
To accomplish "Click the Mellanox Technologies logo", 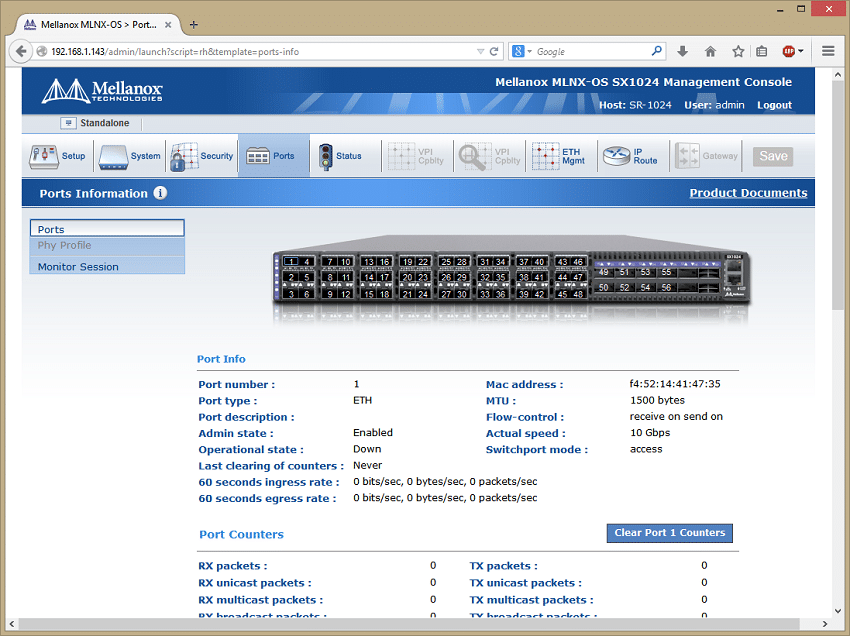I will tap(102, 91).
